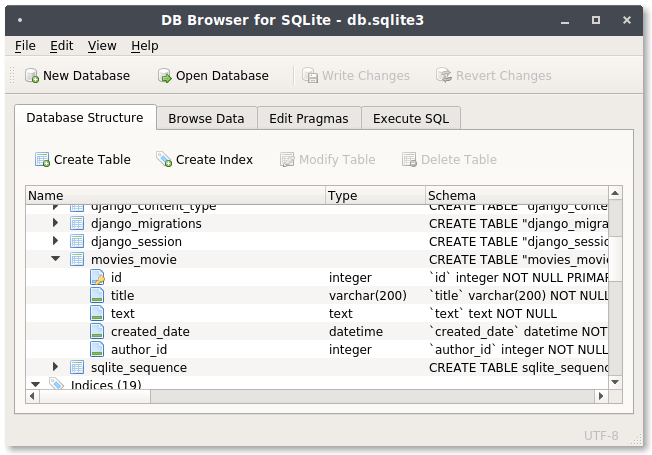Click the window menu dot in title bar

20,20
